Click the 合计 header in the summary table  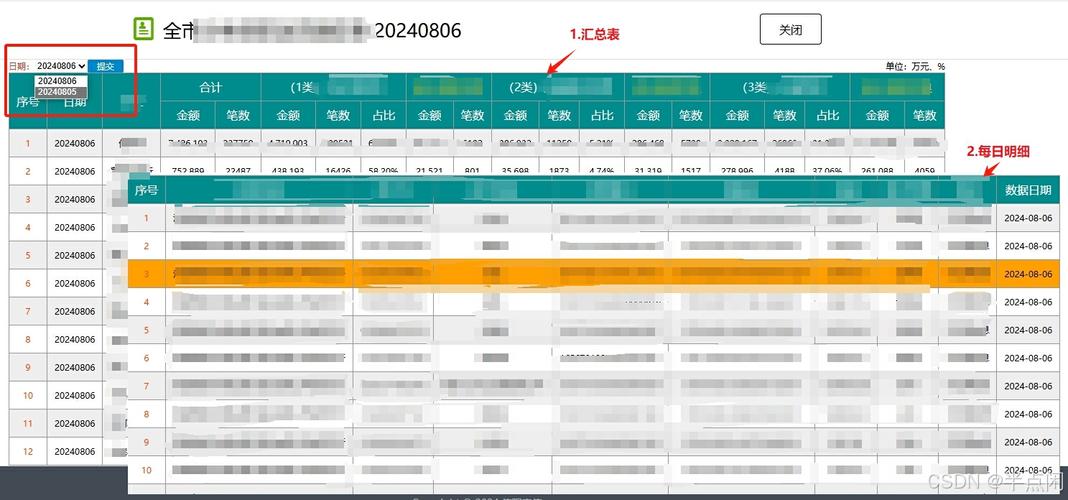(210, 87)
